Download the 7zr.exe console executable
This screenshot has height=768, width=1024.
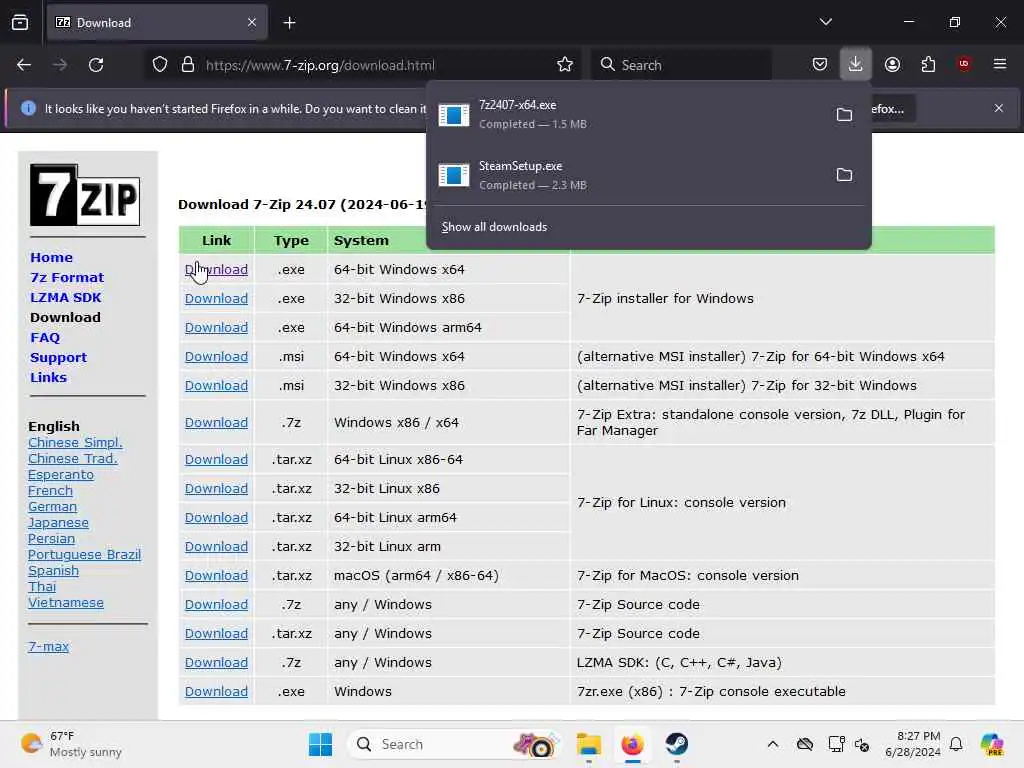point(216,692)
